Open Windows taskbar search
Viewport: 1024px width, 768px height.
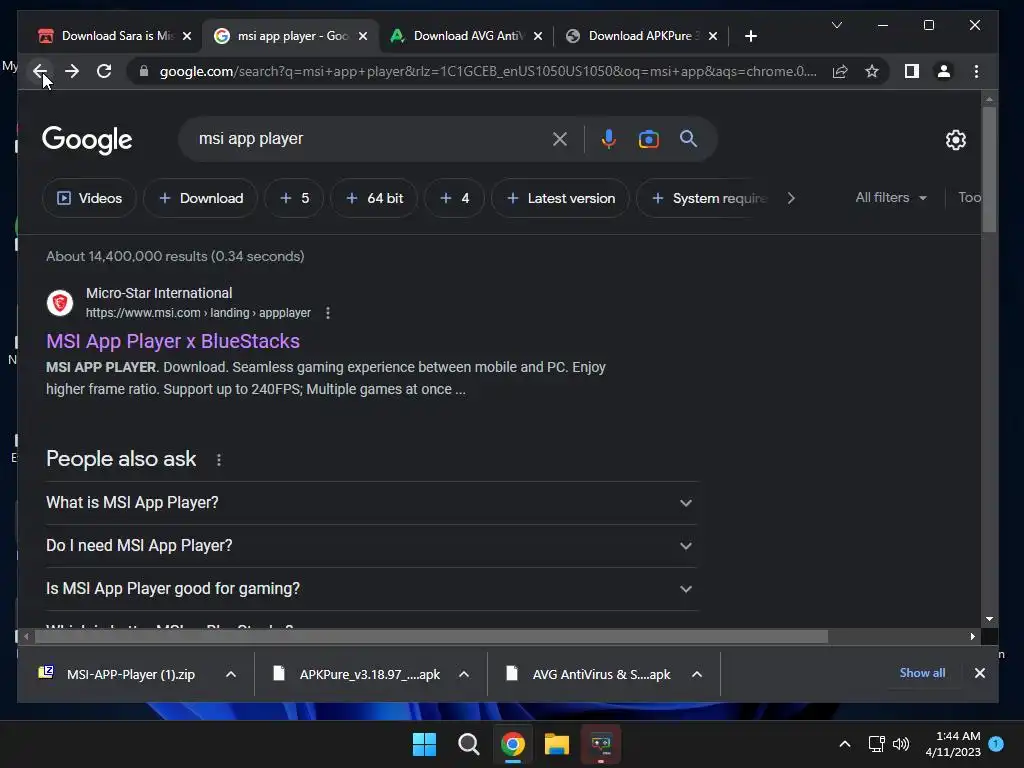click(x=468, y=744)
